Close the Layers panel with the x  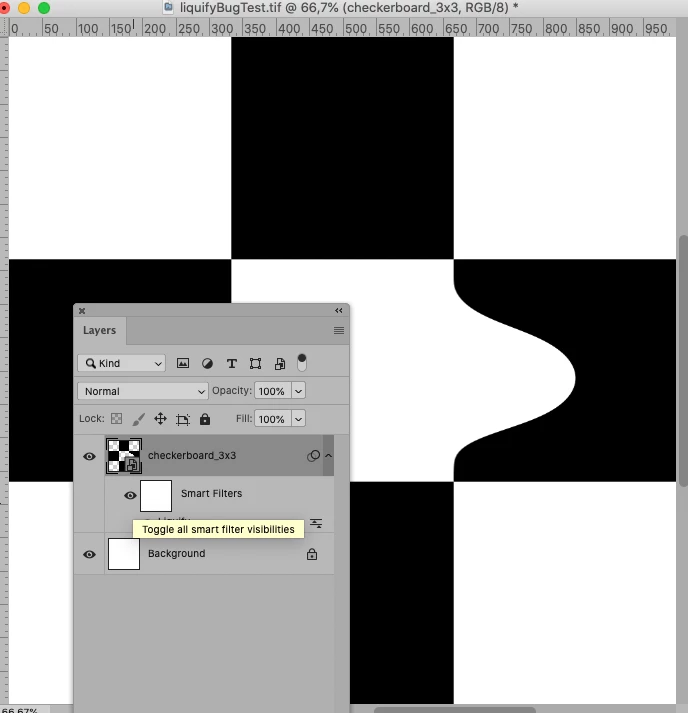click(82, 311)
